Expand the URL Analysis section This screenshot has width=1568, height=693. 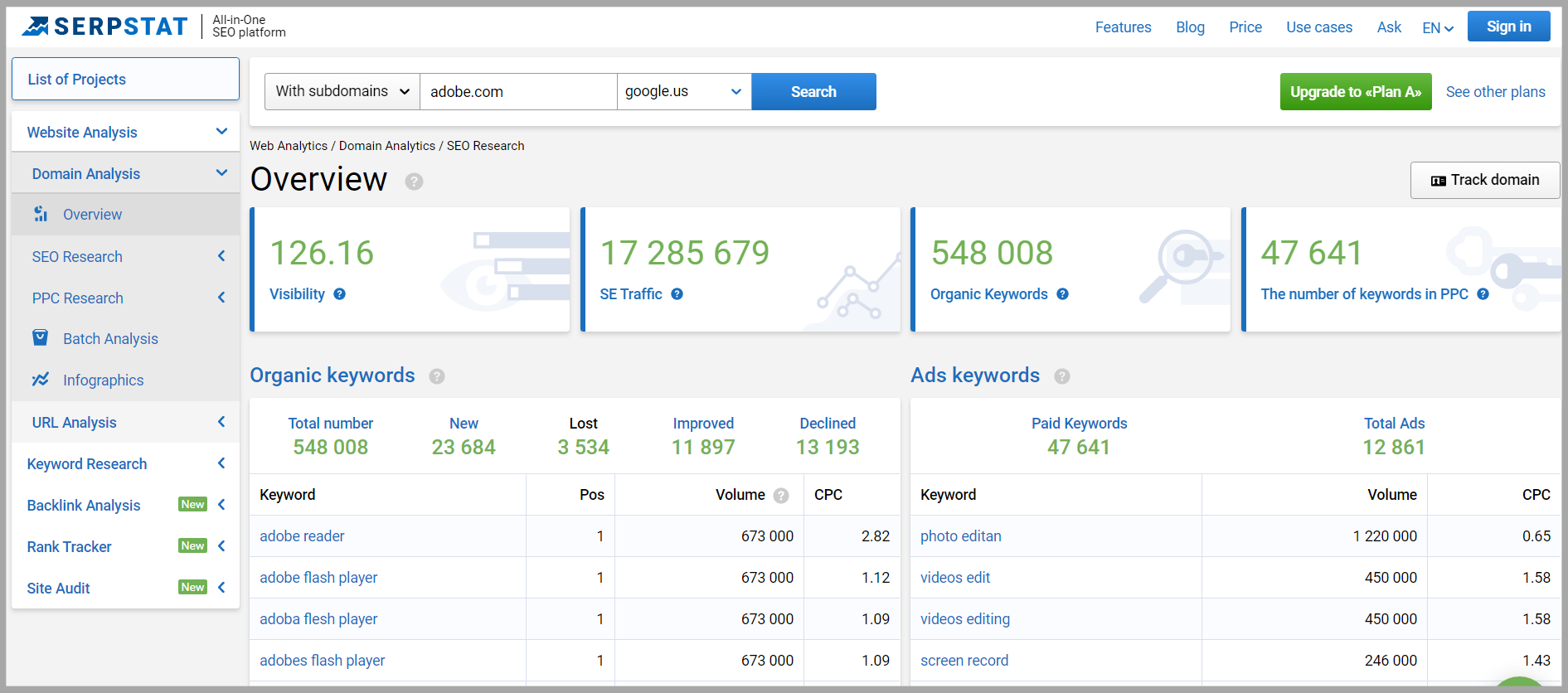pos(221,422)
